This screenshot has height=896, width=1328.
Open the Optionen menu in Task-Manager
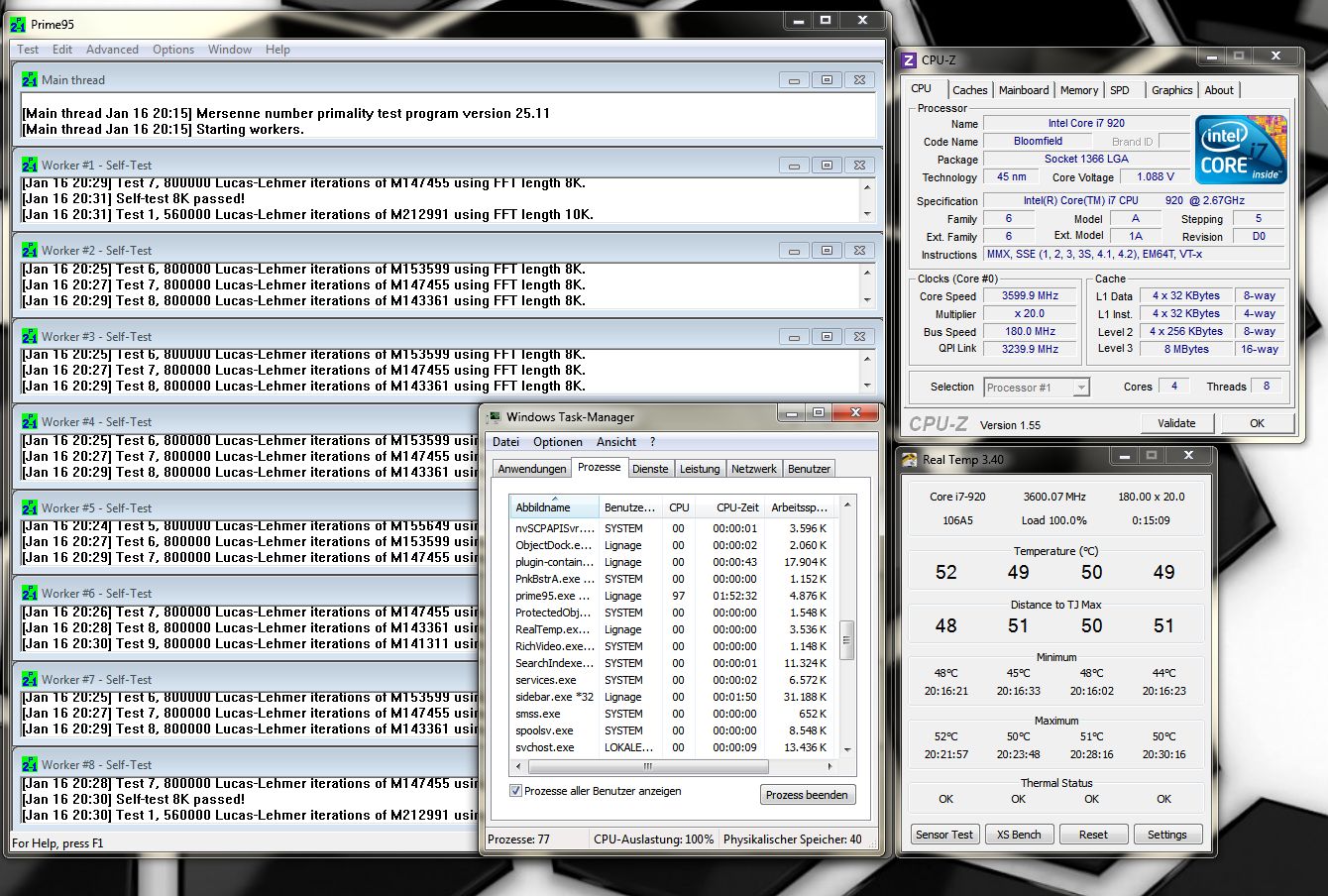tap(558, 442)
